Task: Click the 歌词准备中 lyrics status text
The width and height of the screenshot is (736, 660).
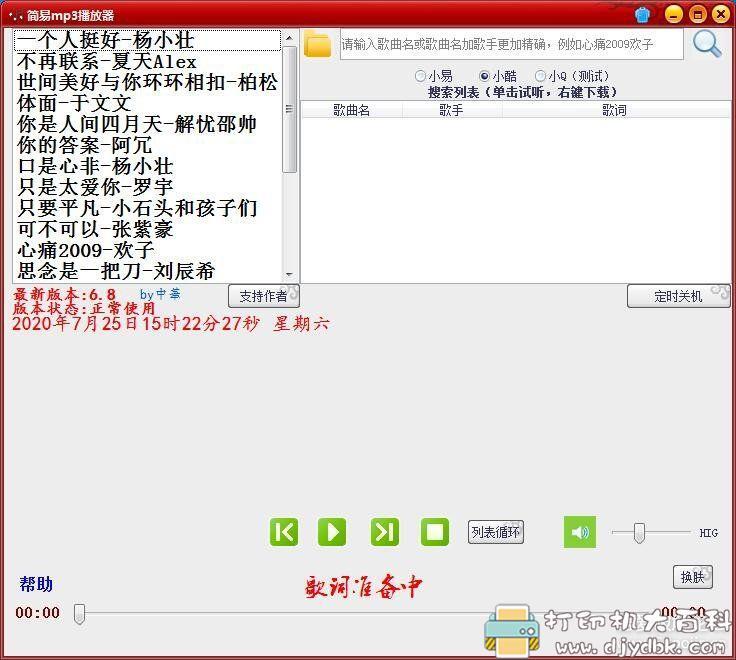Action: [364, 587]
